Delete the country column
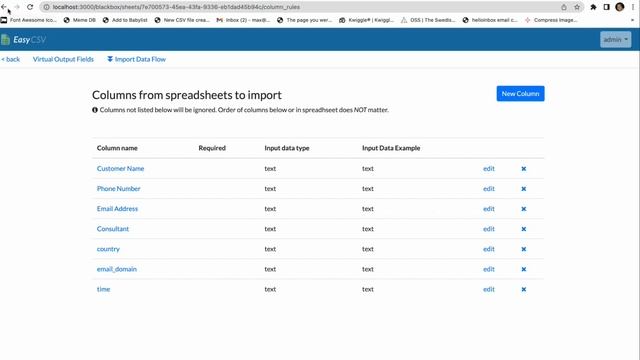Viewport: 640px width, 360px height. point(524,249)
